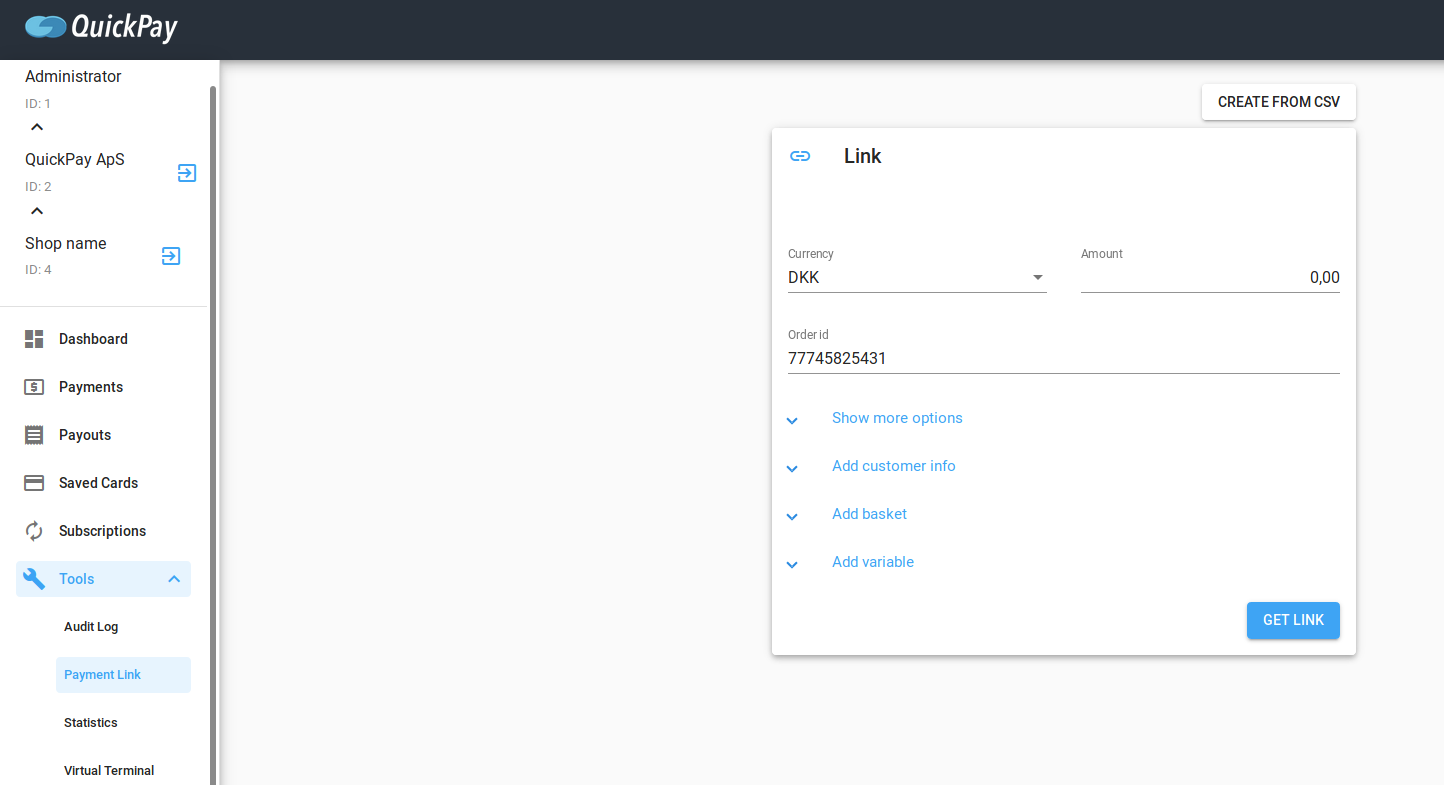Click the Administrator account name
Screen dimensions: 1444x785
click(73, 76)
